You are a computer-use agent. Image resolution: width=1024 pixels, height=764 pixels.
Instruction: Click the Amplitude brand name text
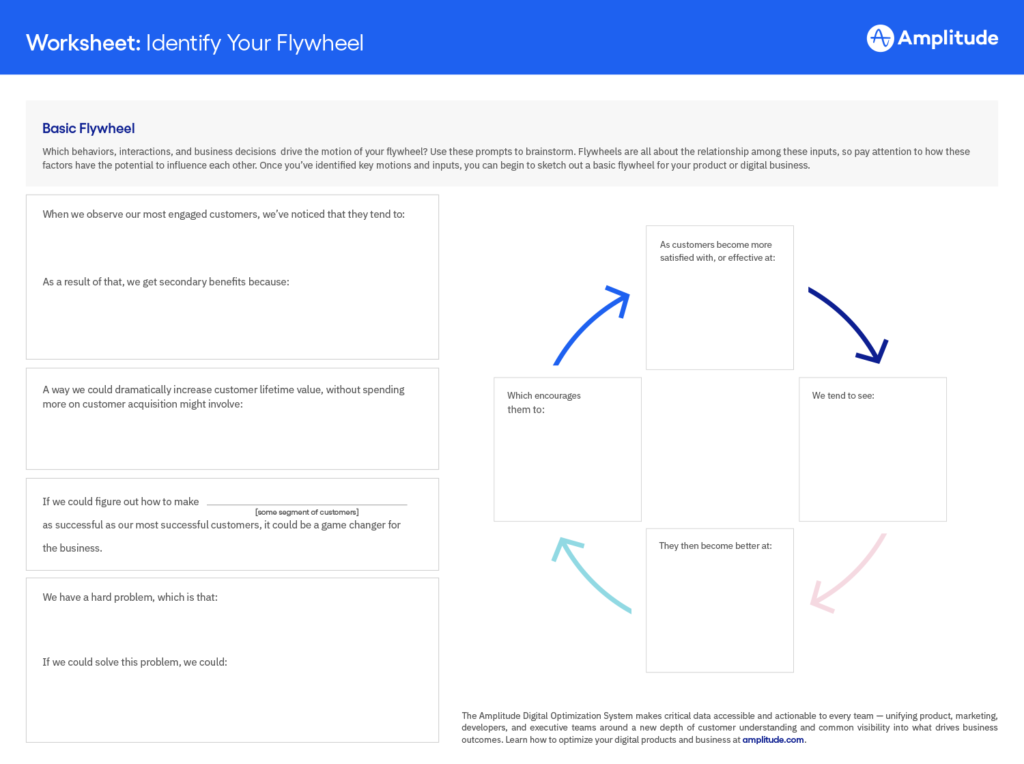(x=948, y=39)
